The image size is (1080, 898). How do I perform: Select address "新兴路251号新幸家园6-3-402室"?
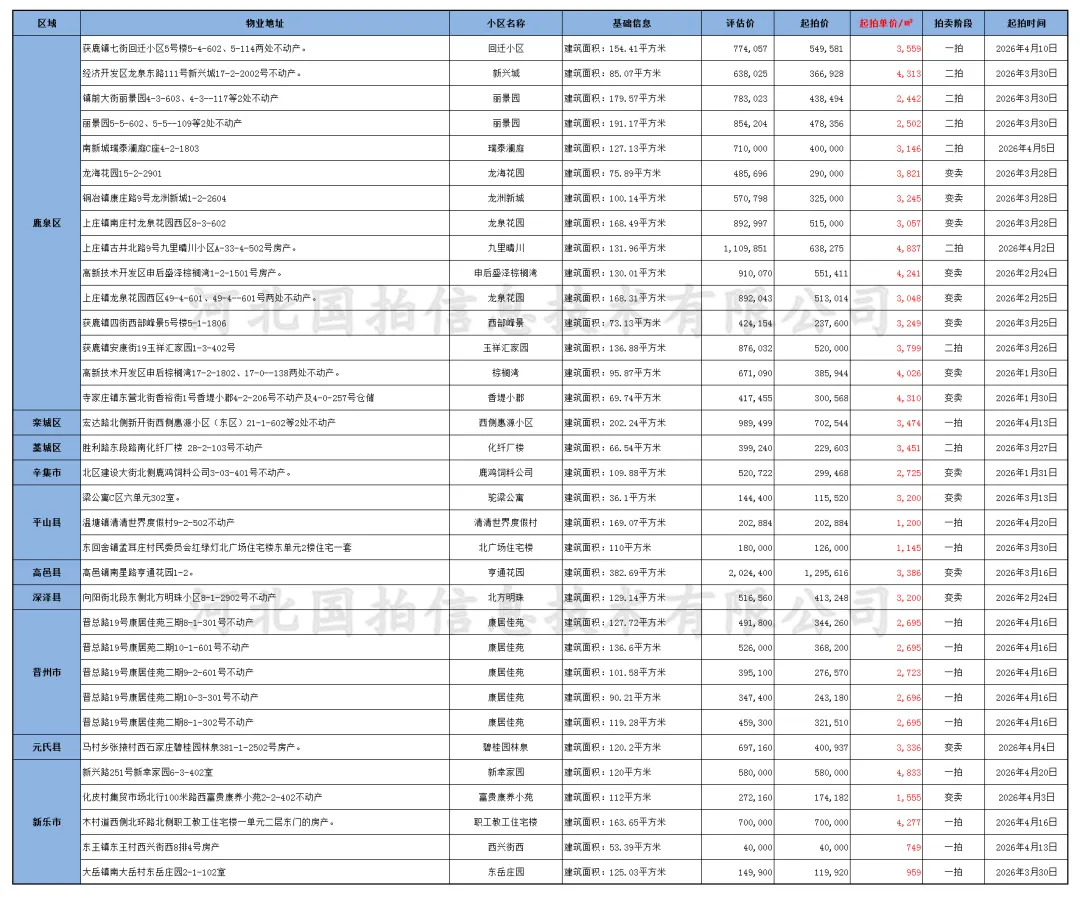(148, 772)
